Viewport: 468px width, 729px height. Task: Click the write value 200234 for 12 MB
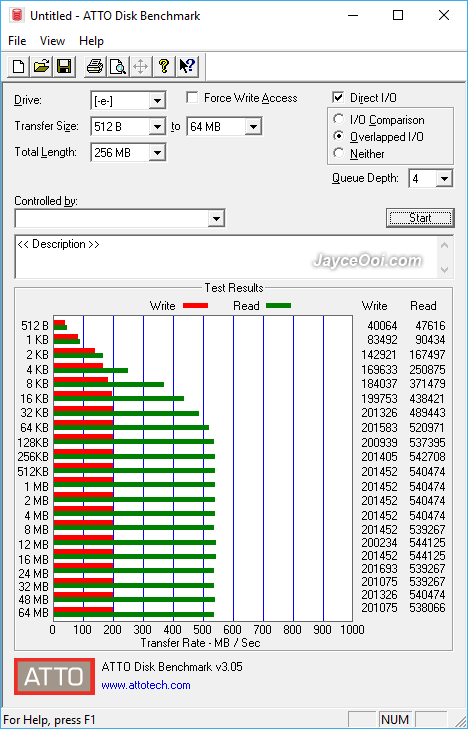(379, 543)
